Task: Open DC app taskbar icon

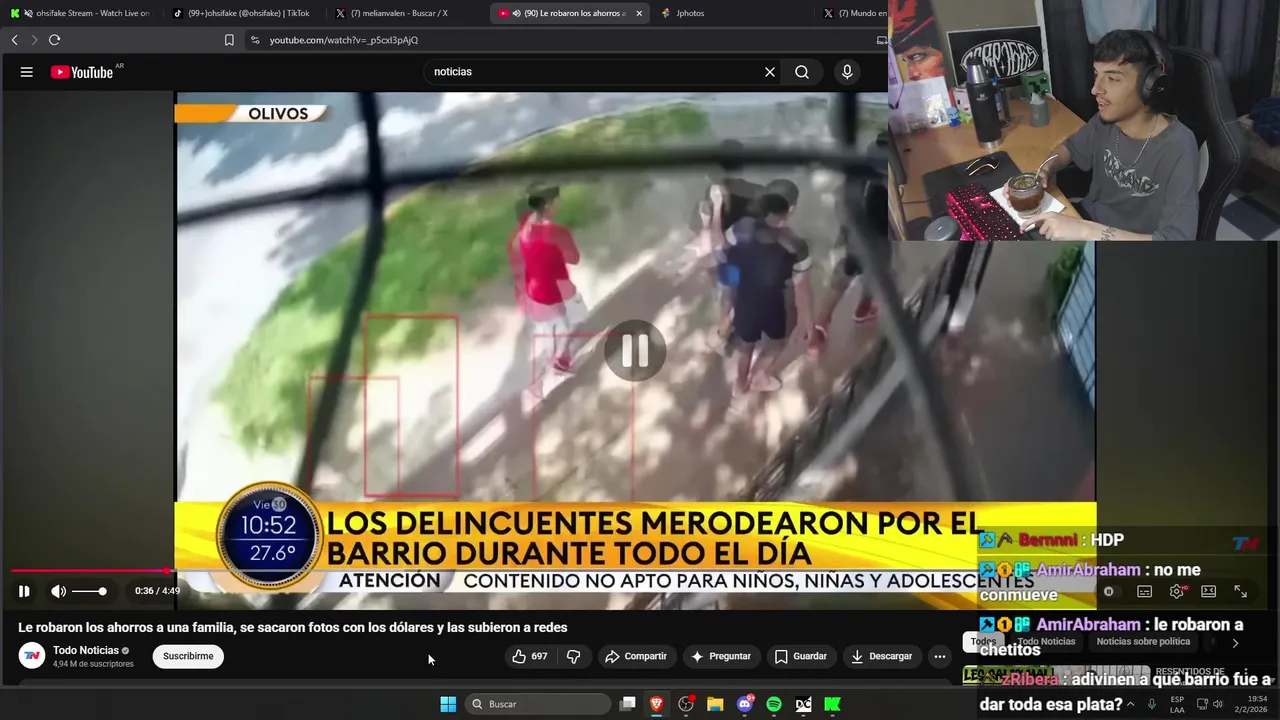Action: 803,704
